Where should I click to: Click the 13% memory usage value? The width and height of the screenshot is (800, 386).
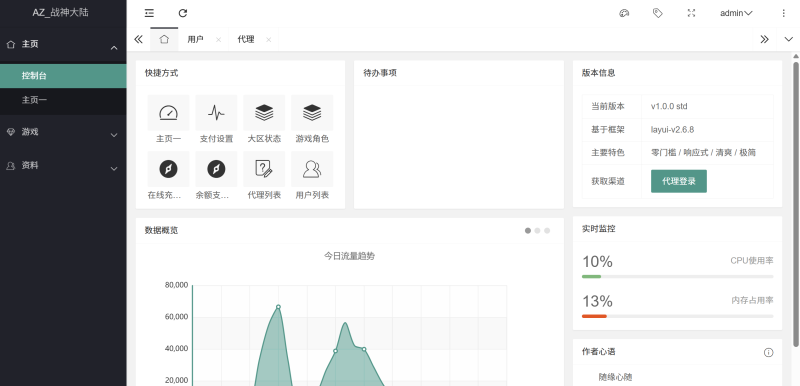[x=597, y=301]
